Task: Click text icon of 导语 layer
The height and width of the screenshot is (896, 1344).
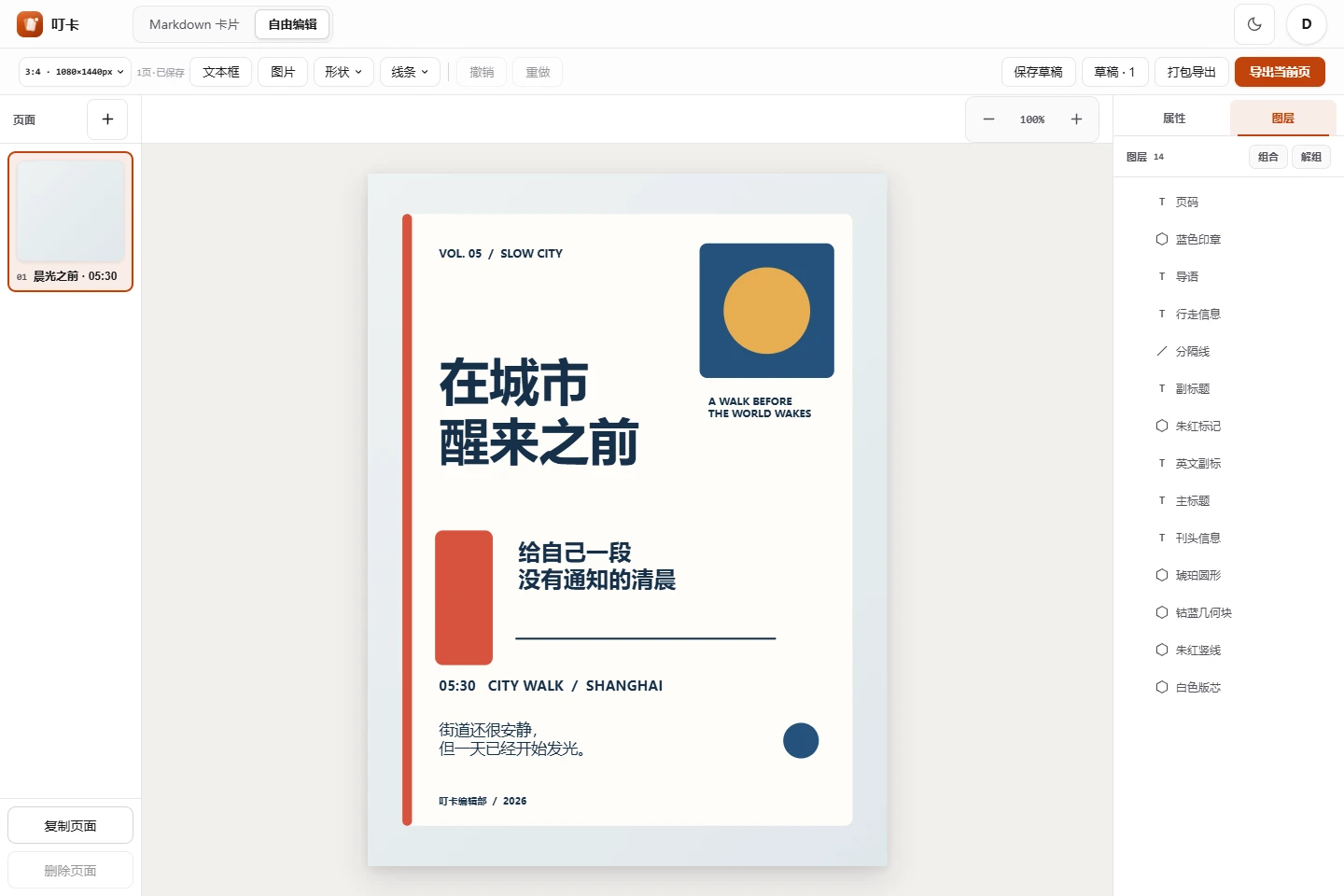Action: [1162, 276]
